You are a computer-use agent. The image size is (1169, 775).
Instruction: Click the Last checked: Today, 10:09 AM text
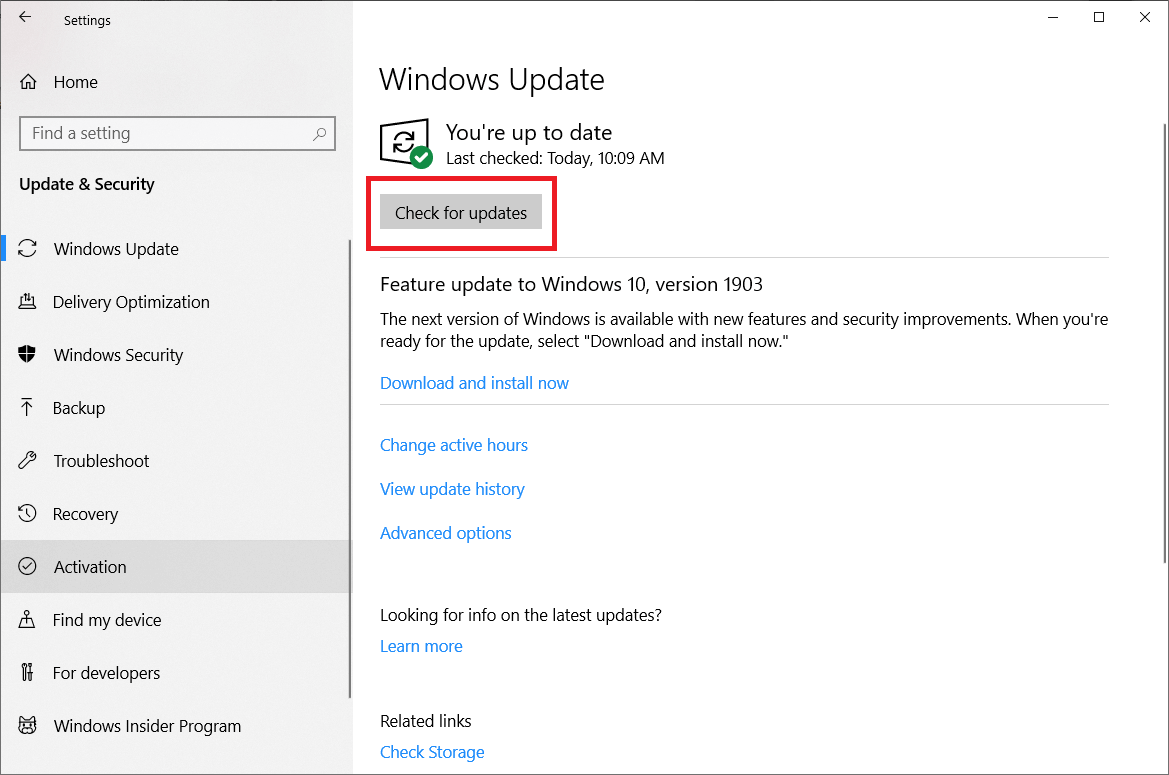555,158
